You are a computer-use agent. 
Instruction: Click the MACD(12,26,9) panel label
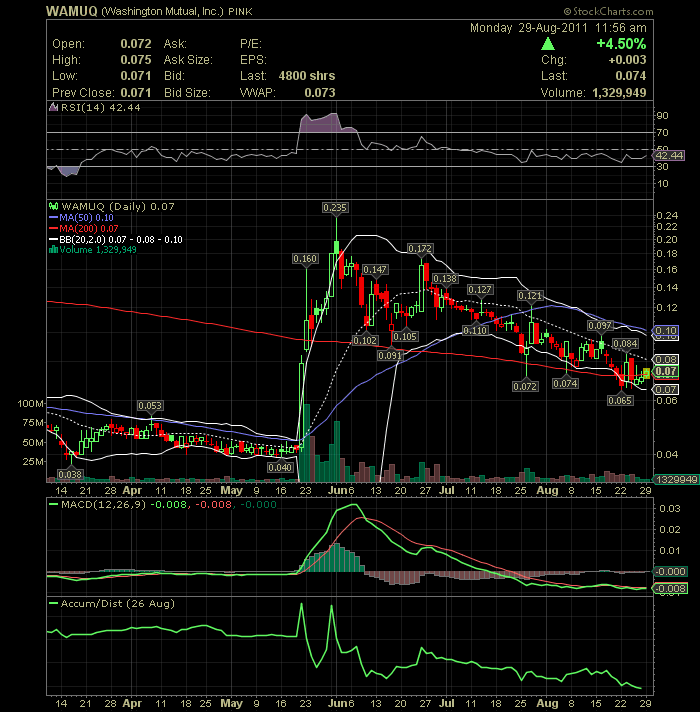point(104,504)
